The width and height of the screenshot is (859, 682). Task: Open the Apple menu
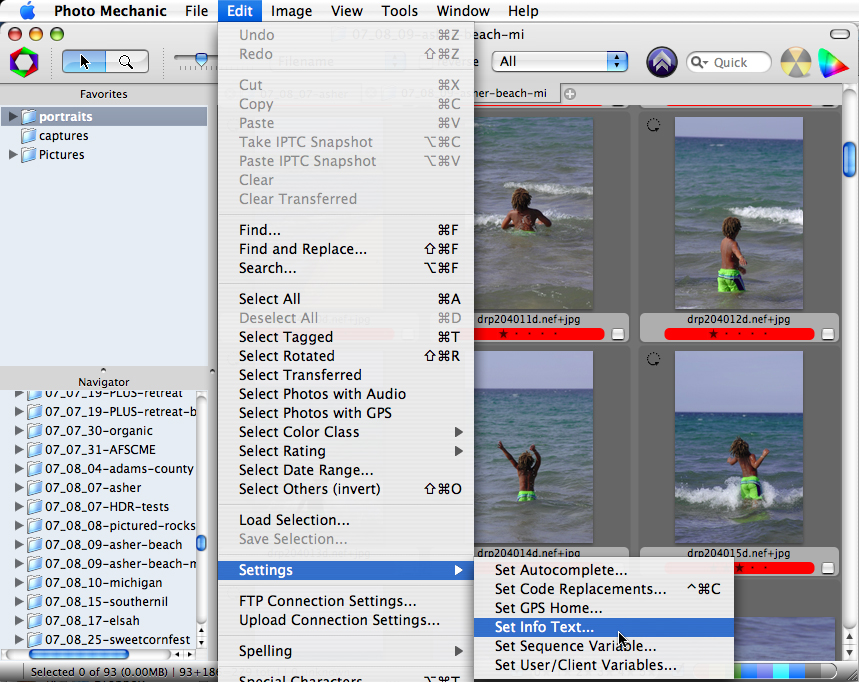(27, 10)
